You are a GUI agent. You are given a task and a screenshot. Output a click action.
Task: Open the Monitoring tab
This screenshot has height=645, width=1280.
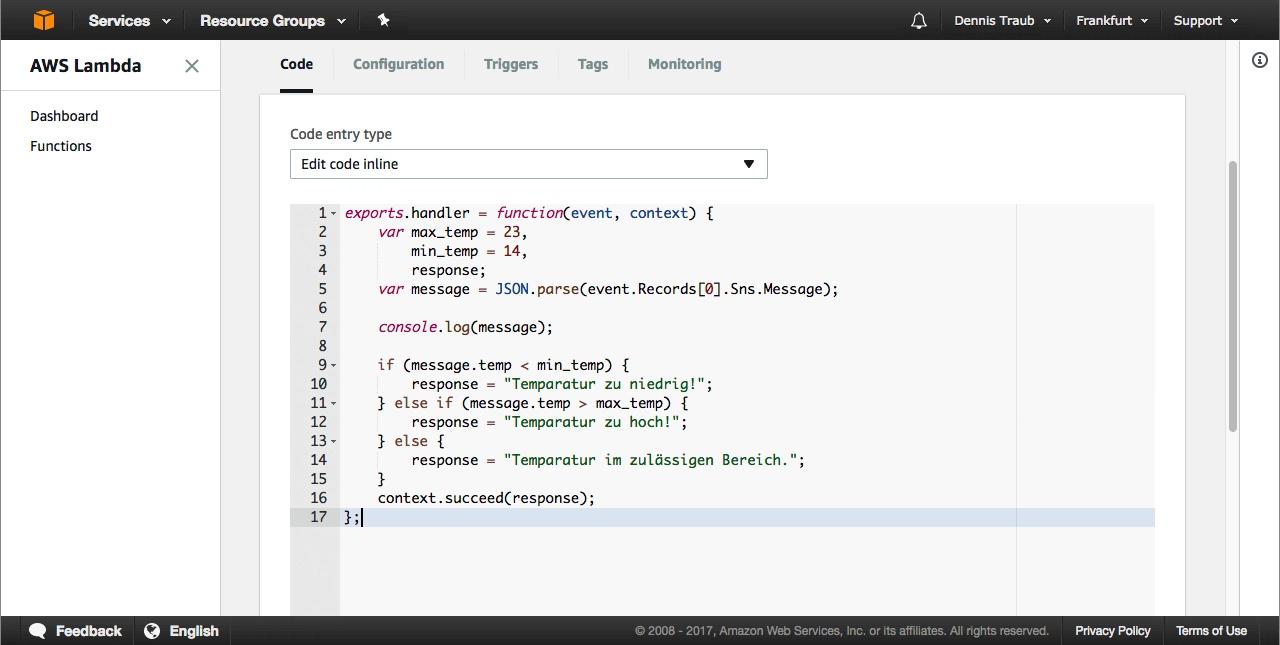point(684,64)
